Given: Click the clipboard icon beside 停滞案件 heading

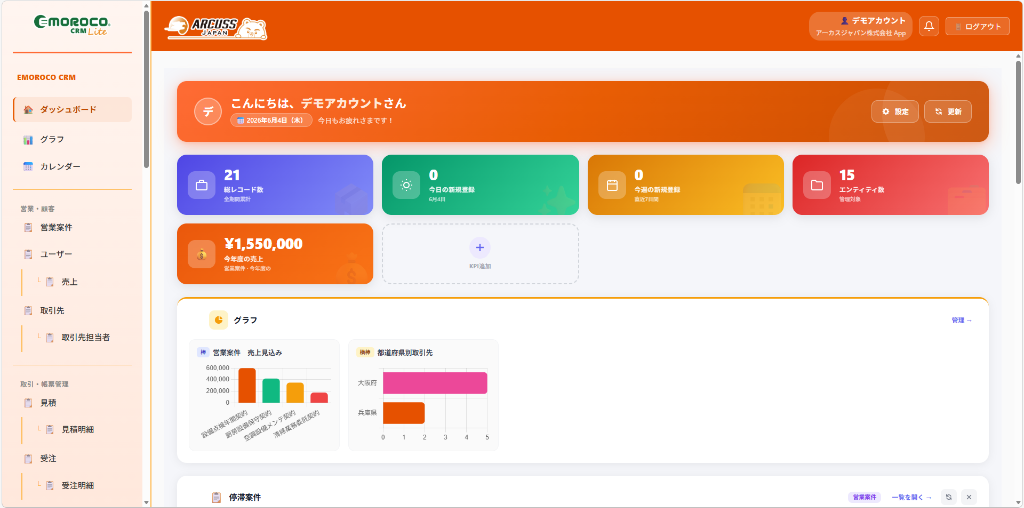Looking at the screenshot, I should point(217,498).
